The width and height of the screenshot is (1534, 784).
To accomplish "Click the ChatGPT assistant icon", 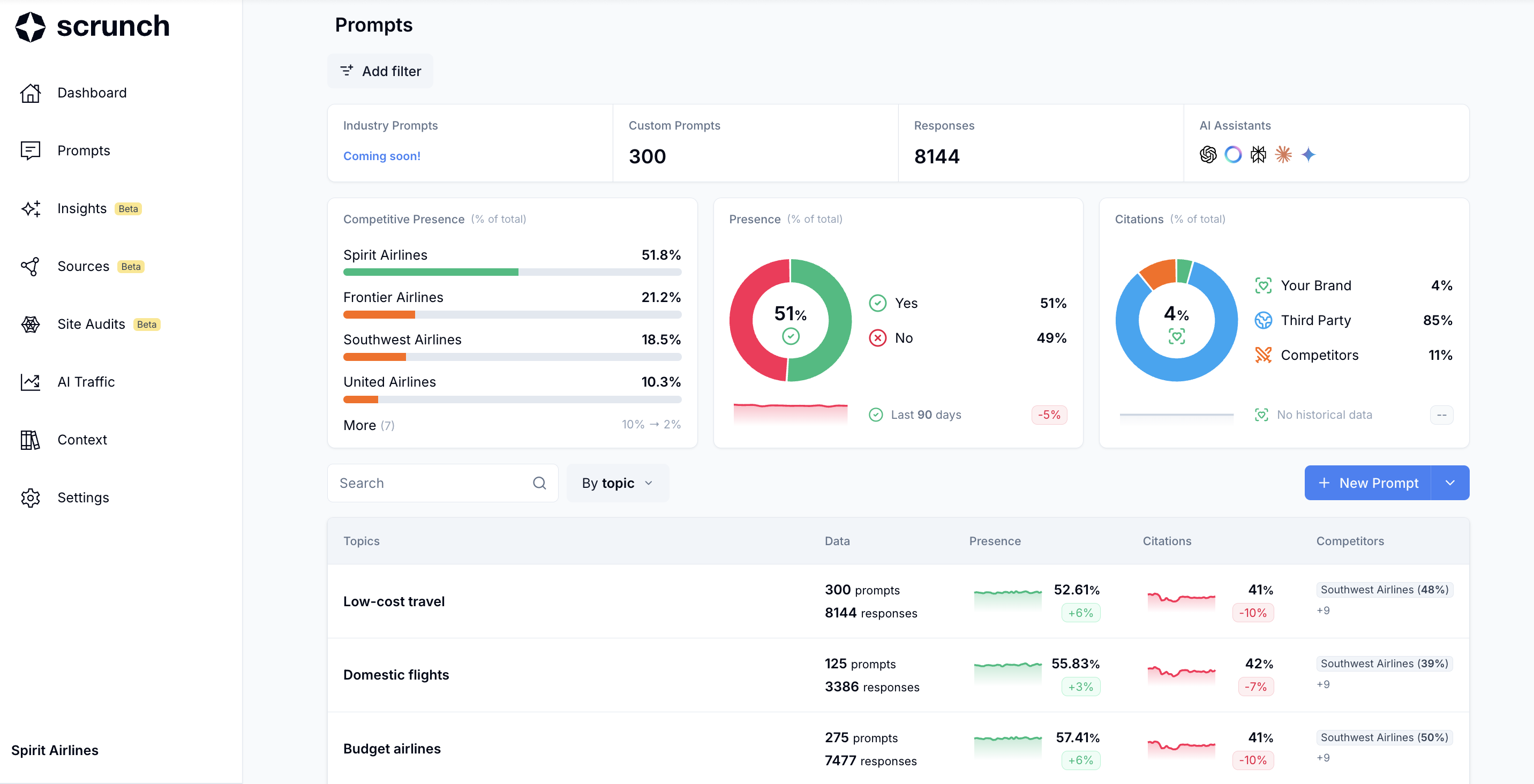I will [x=1208, y=155].
